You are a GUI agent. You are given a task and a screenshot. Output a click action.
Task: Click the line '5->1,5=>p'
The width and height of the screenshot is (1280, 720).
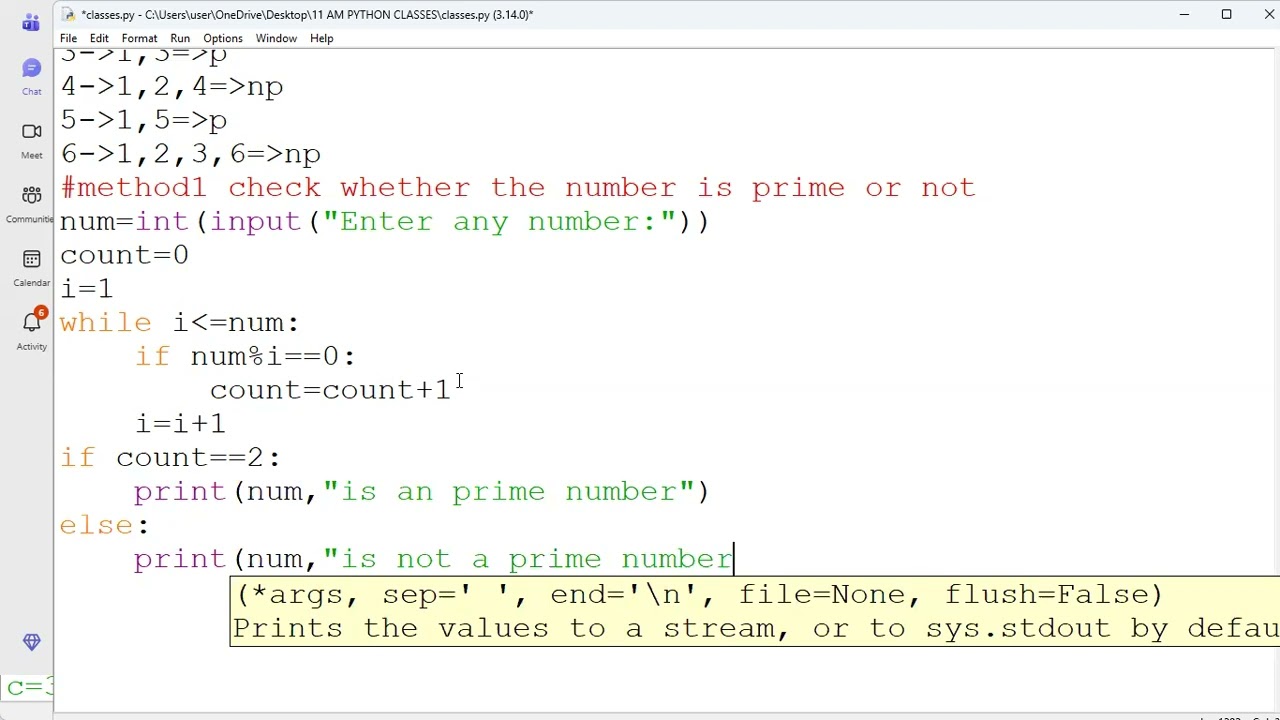[x=144, y=120]
